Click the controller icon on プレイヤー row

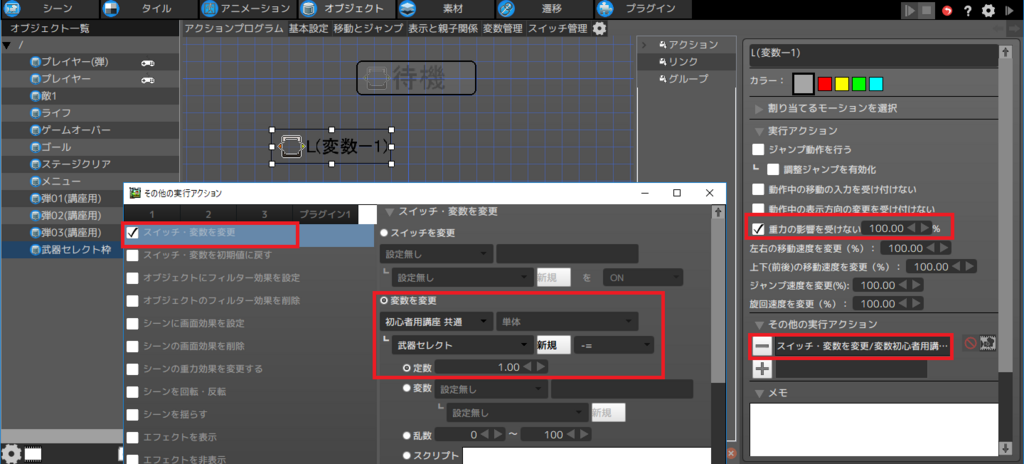(148, 79)
